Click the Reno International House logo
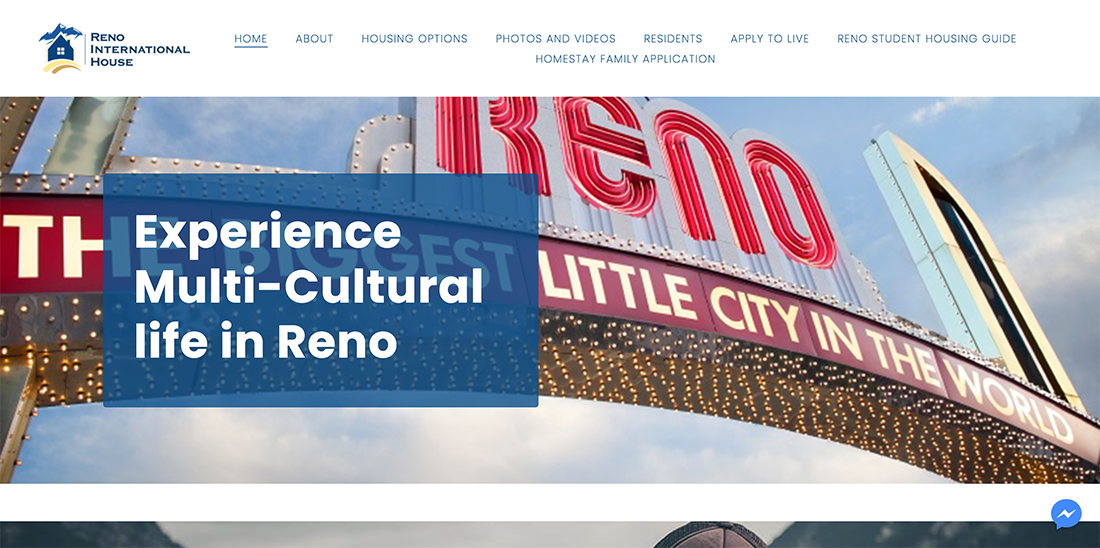 pyautogui.click(x=114, y=48)
